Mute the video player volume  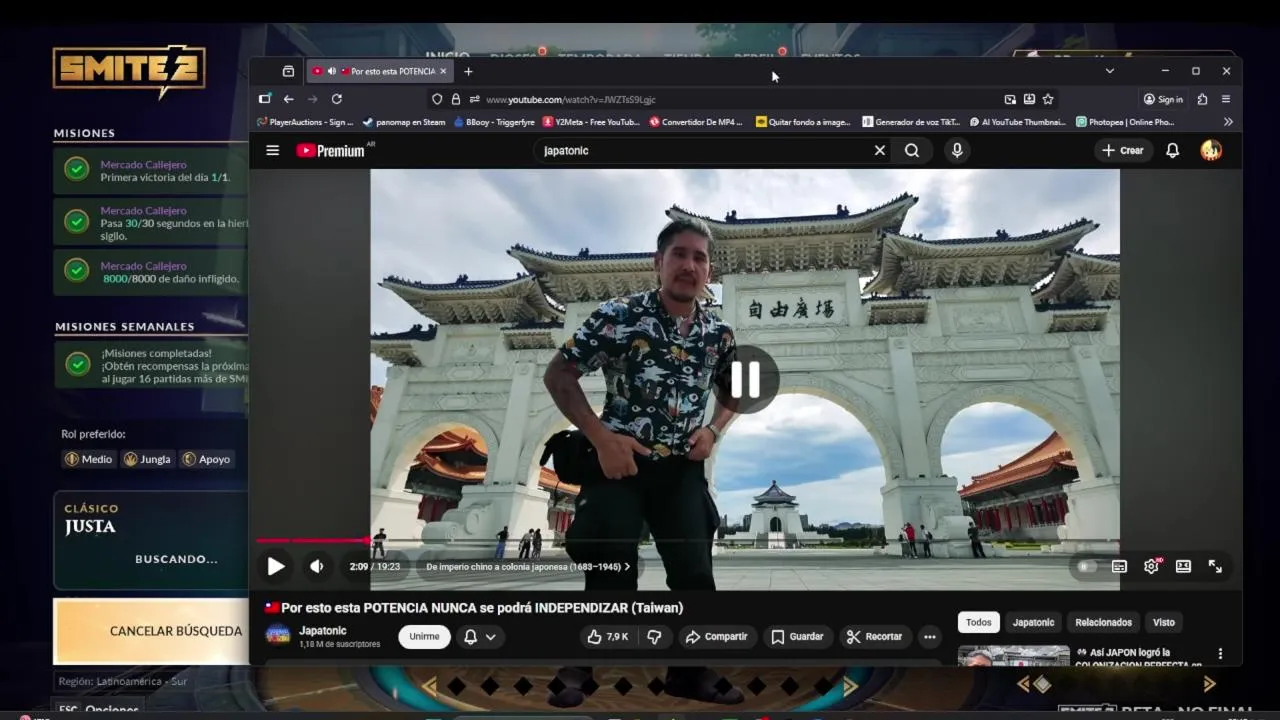(x=317, y=566)
